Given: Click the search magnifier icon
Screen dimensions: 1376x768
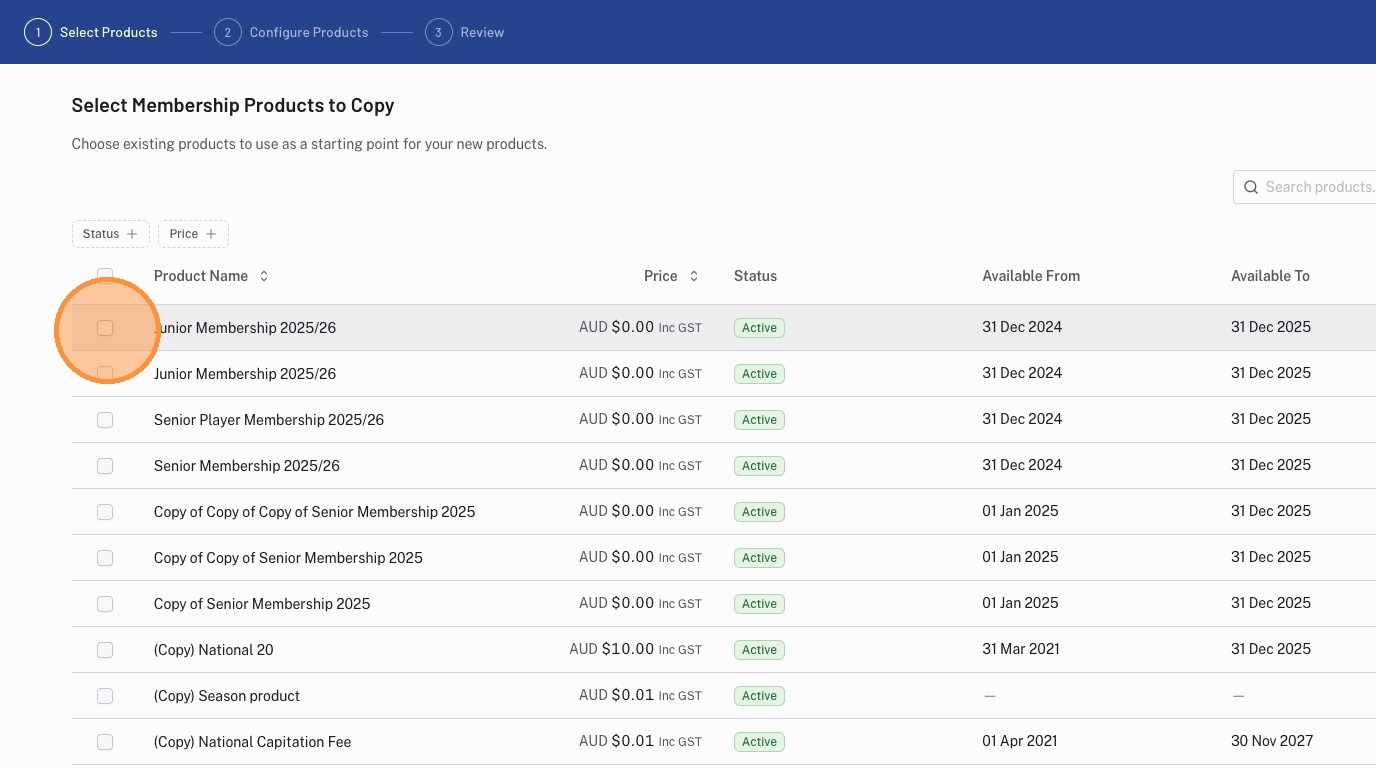Looking at the screenshot, I should coord(1251,187).
